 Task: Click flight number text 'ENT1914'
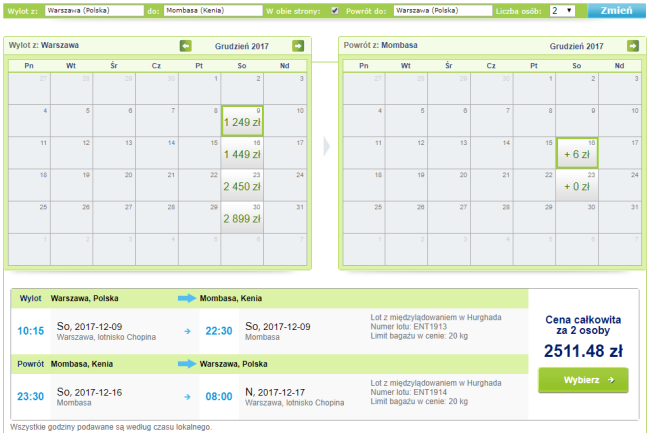tap(430, 392)
